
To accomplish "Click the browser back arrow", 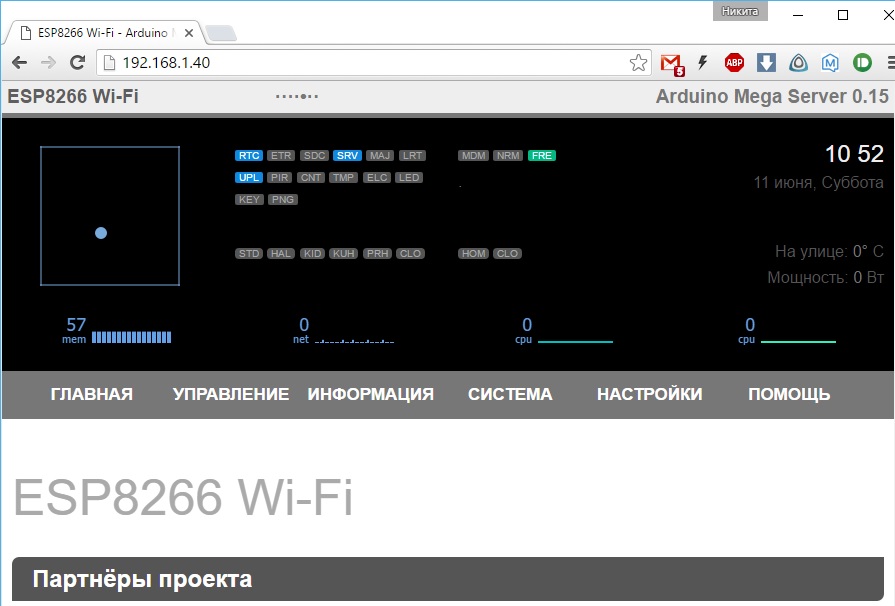I will (19, 63).
